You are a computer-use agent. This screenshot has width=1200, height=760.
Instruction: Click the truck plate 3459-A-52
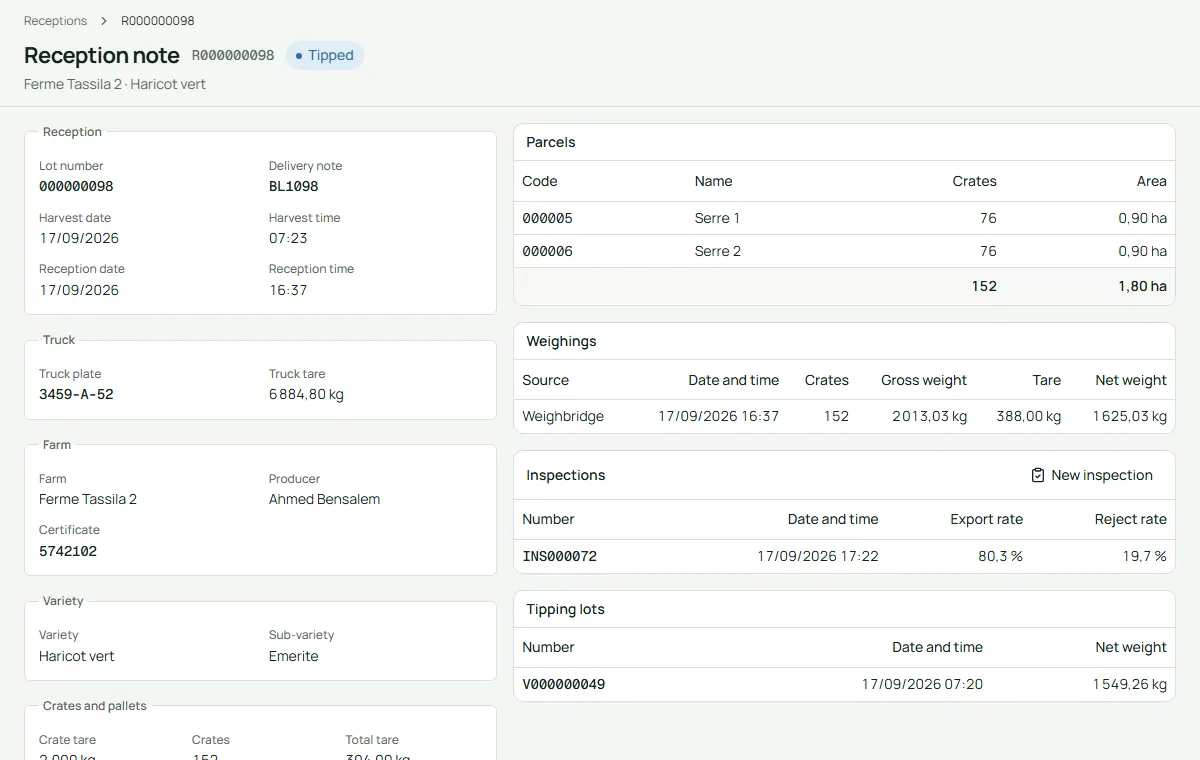[76, 394]
